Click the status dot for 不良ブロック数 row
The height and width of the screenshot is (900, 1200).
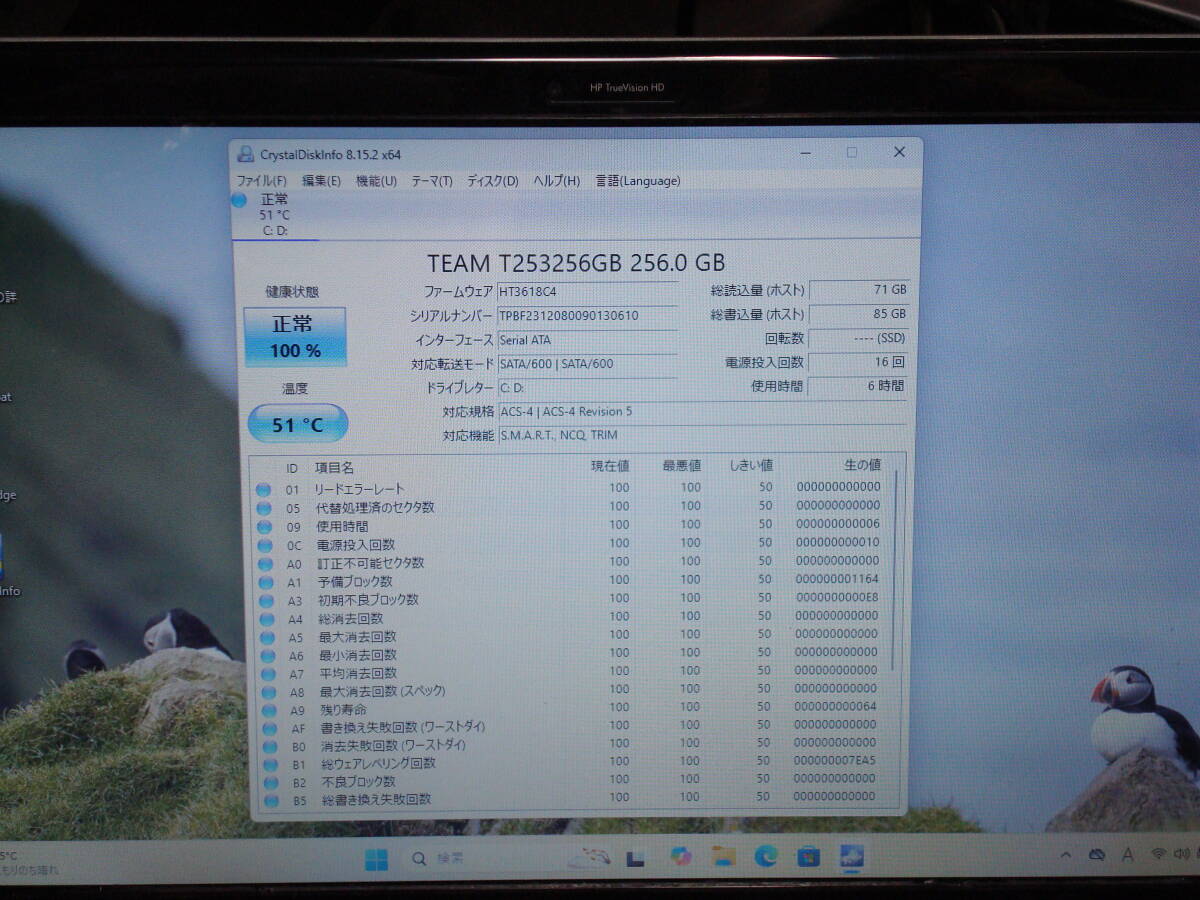click(x=270, y=782)
